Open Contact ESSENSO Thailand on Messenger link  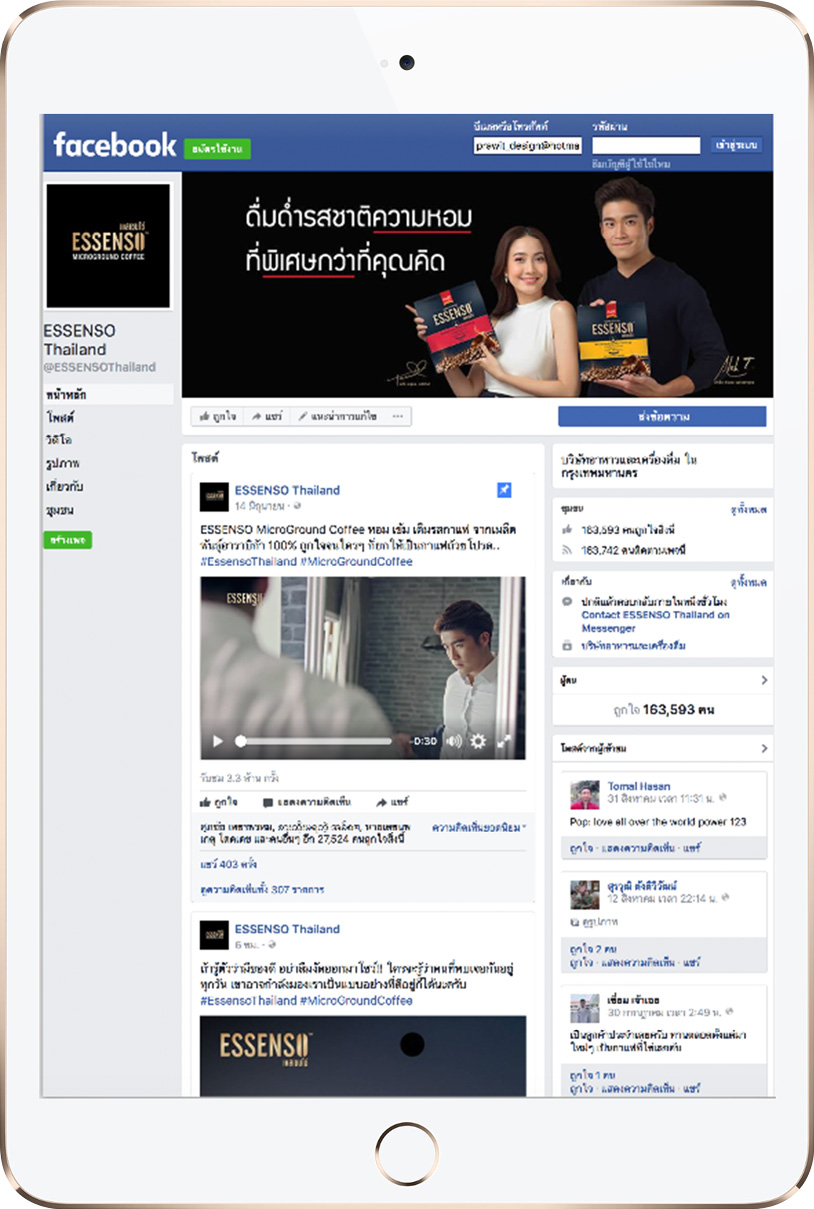[x=655, y=622]
